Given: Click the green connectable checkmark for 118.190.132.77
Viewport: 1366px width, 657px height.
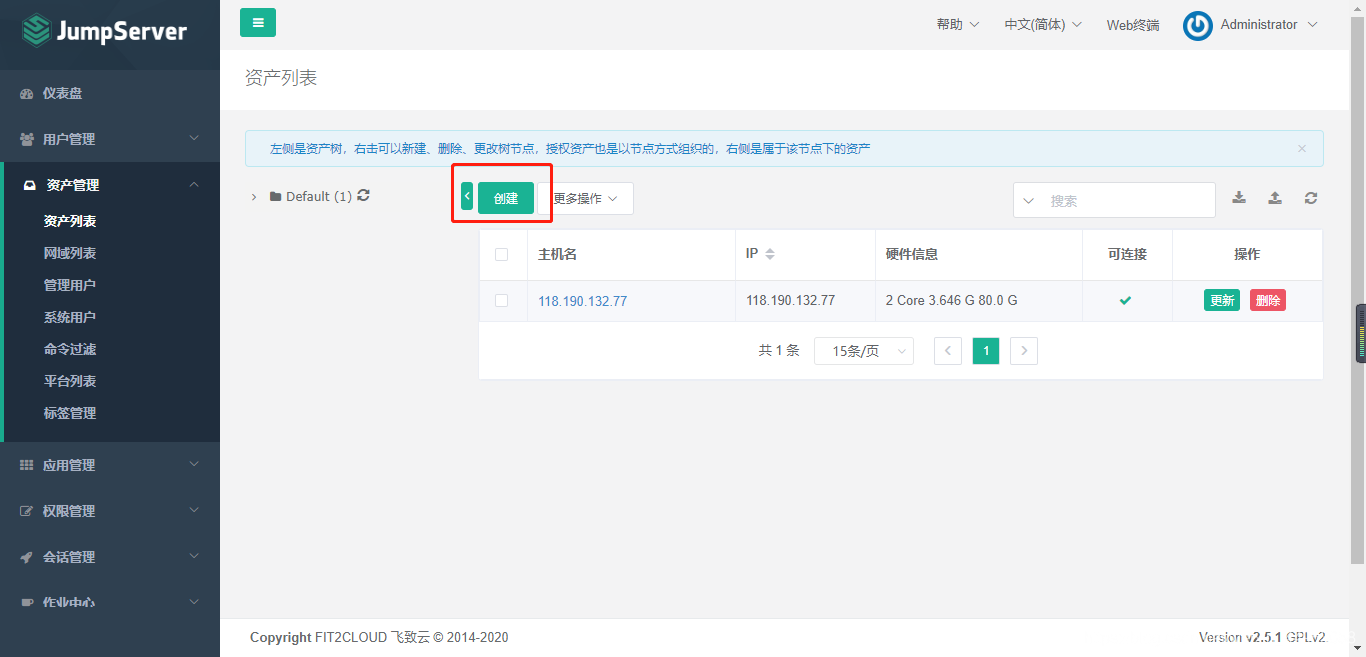Looking at the screenshot, I should click(x=1126, y=300).
